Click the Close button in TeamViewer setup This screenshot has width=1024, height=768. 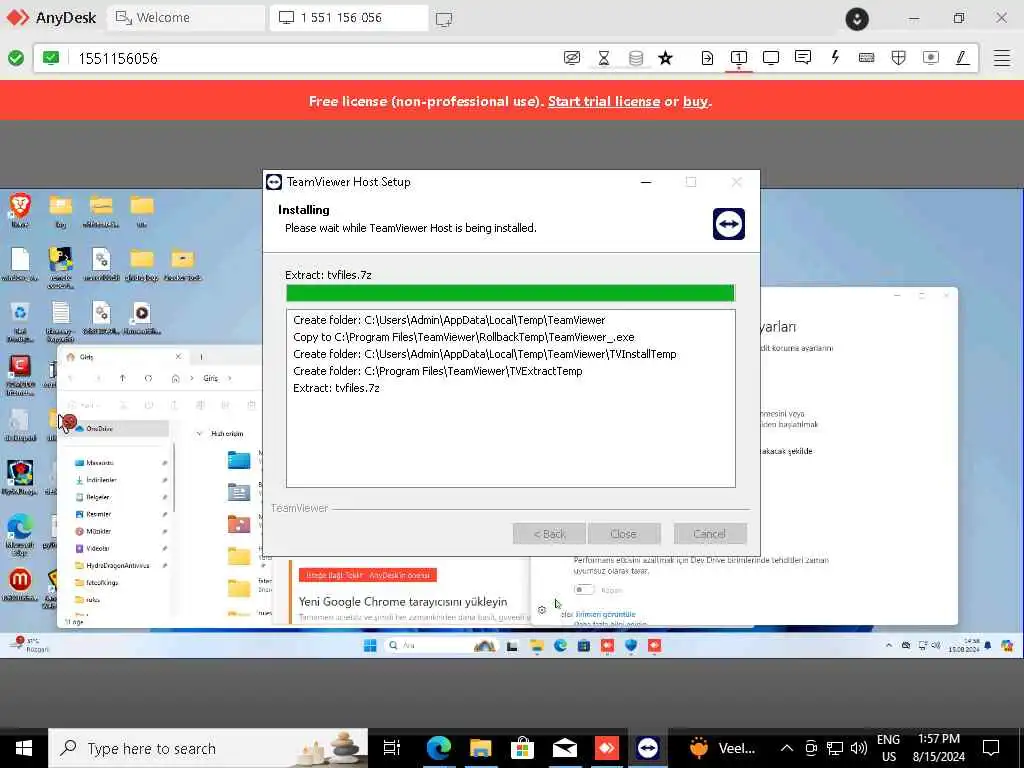tap(624, 534)
